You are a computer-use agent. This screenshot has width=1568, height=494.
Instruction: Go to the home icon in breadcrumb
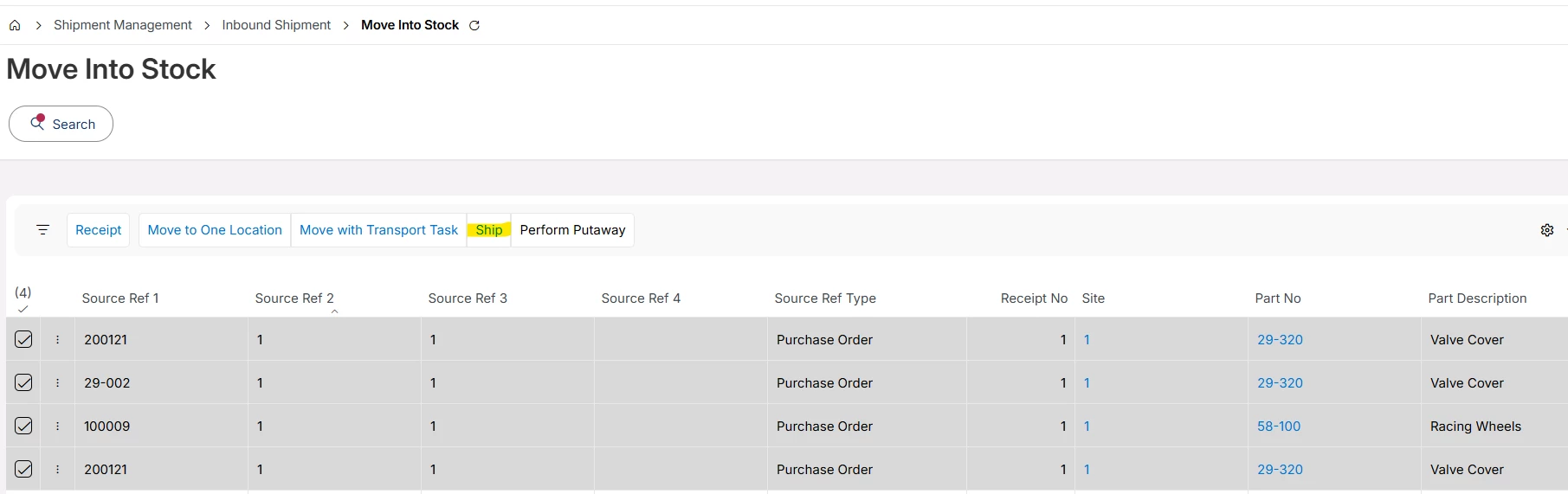coord(15,25)
